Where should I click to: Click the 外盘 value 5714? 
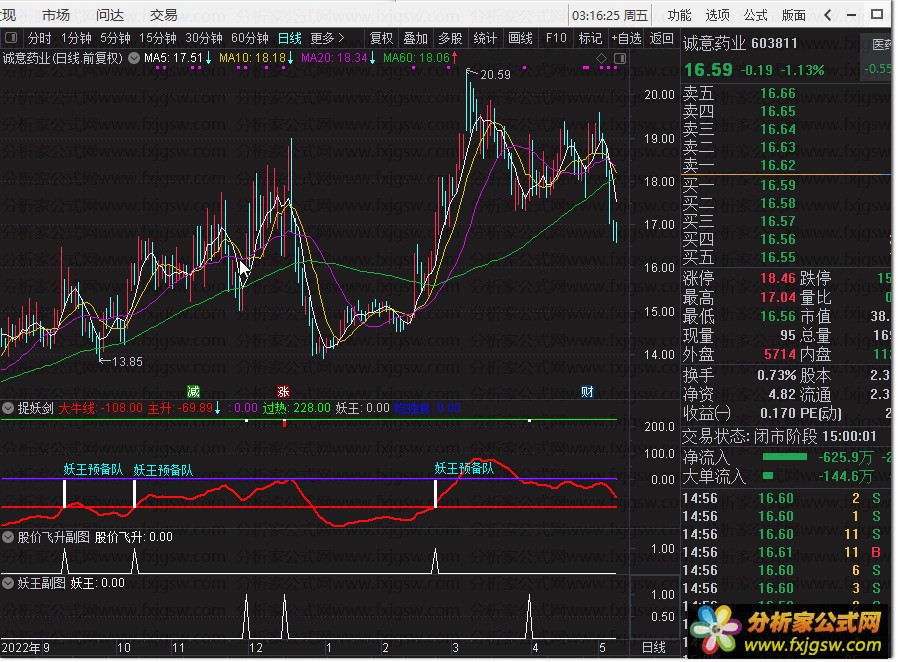(780, 354)
